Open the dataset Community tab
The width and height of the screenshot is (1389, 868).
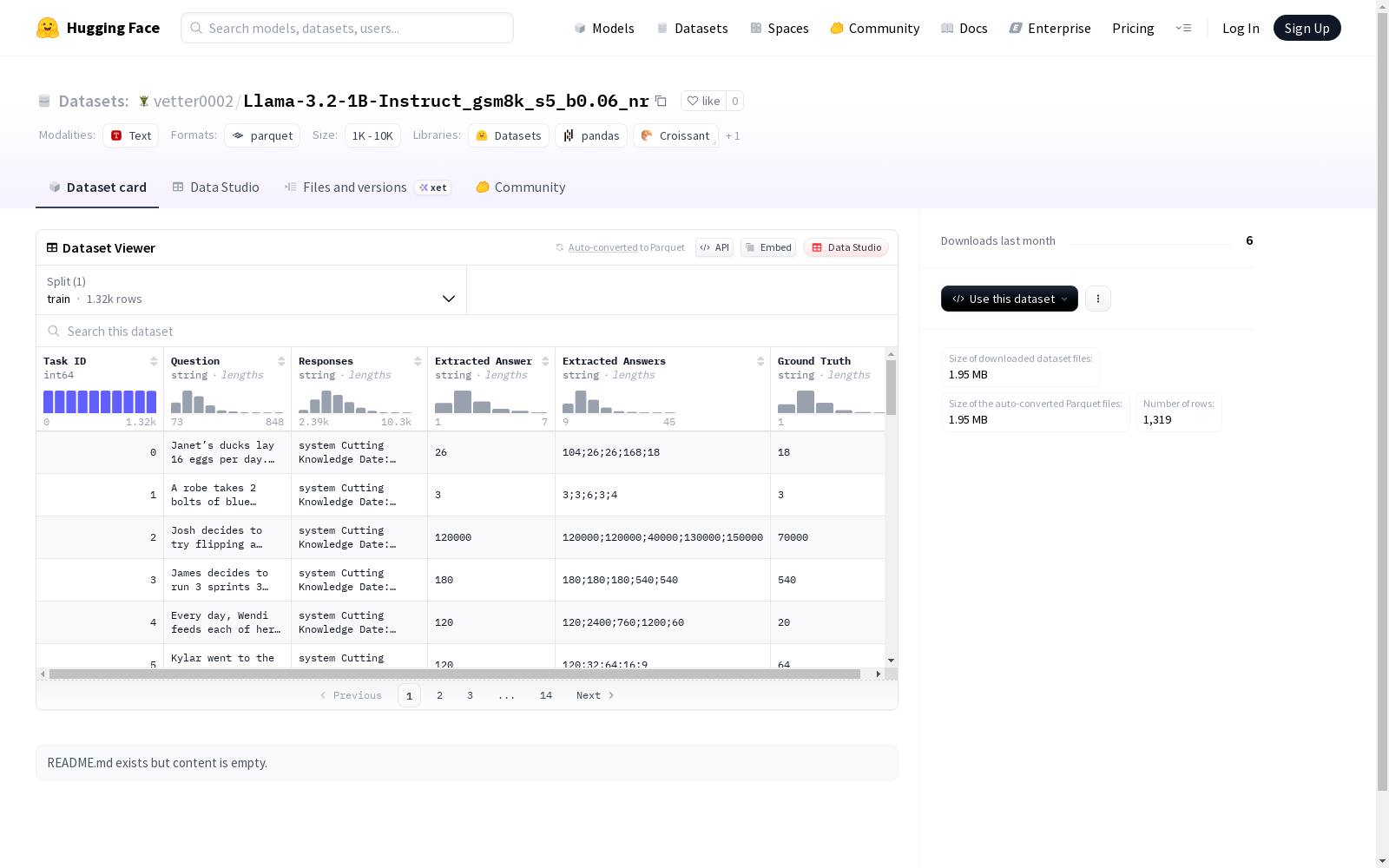point(520,187)
